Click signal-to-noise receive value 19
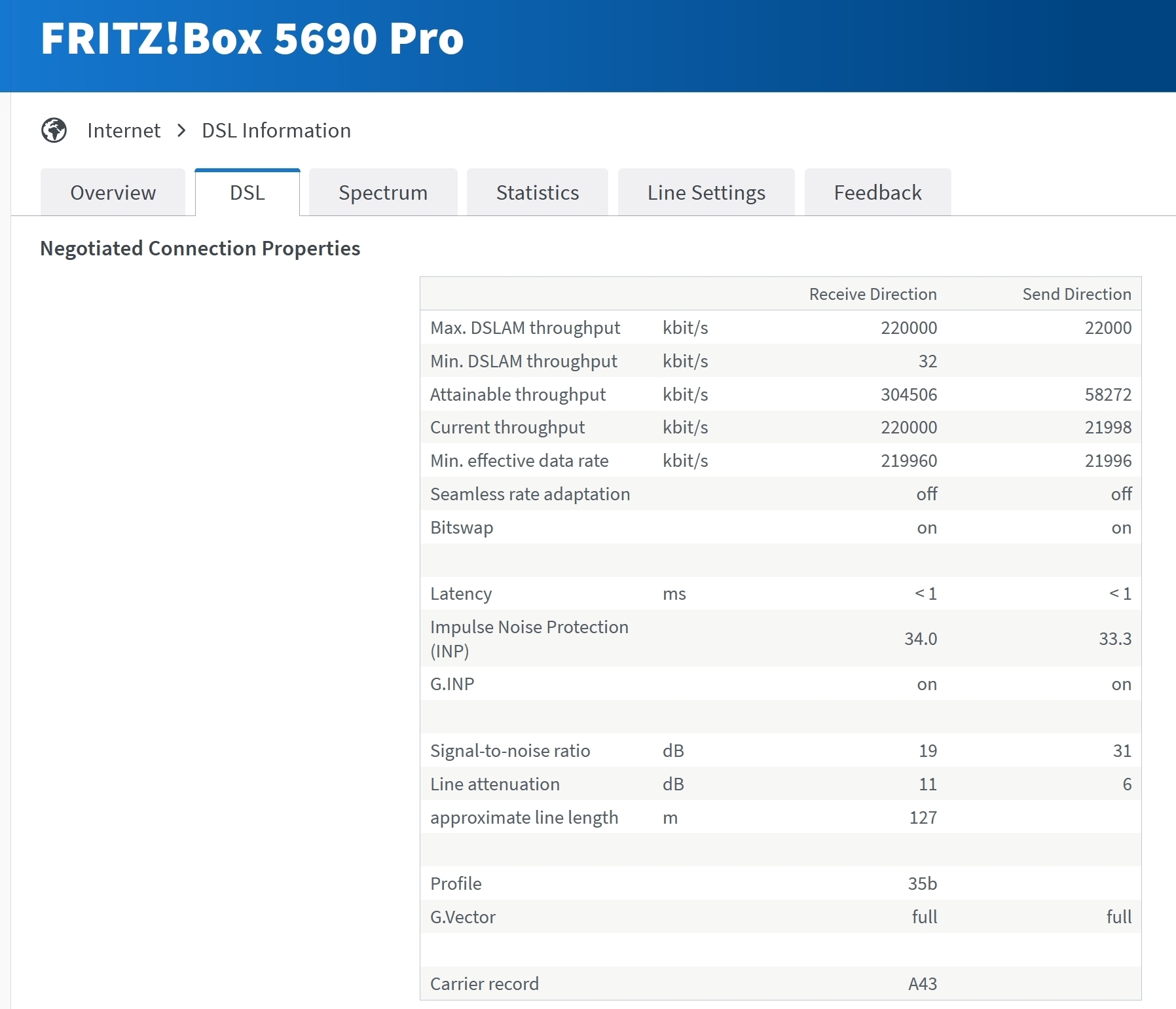Viewport: 1176px width, 1009px height. (x=928, y=750)
